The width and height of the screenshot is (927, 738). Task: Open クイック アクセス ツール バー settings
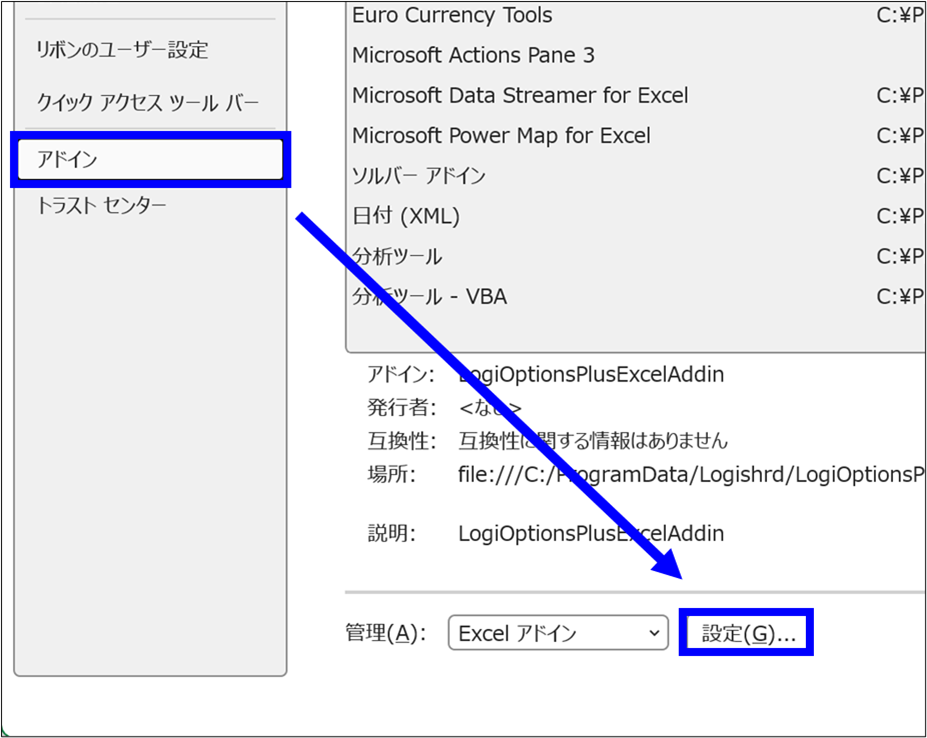coord(147,103)
